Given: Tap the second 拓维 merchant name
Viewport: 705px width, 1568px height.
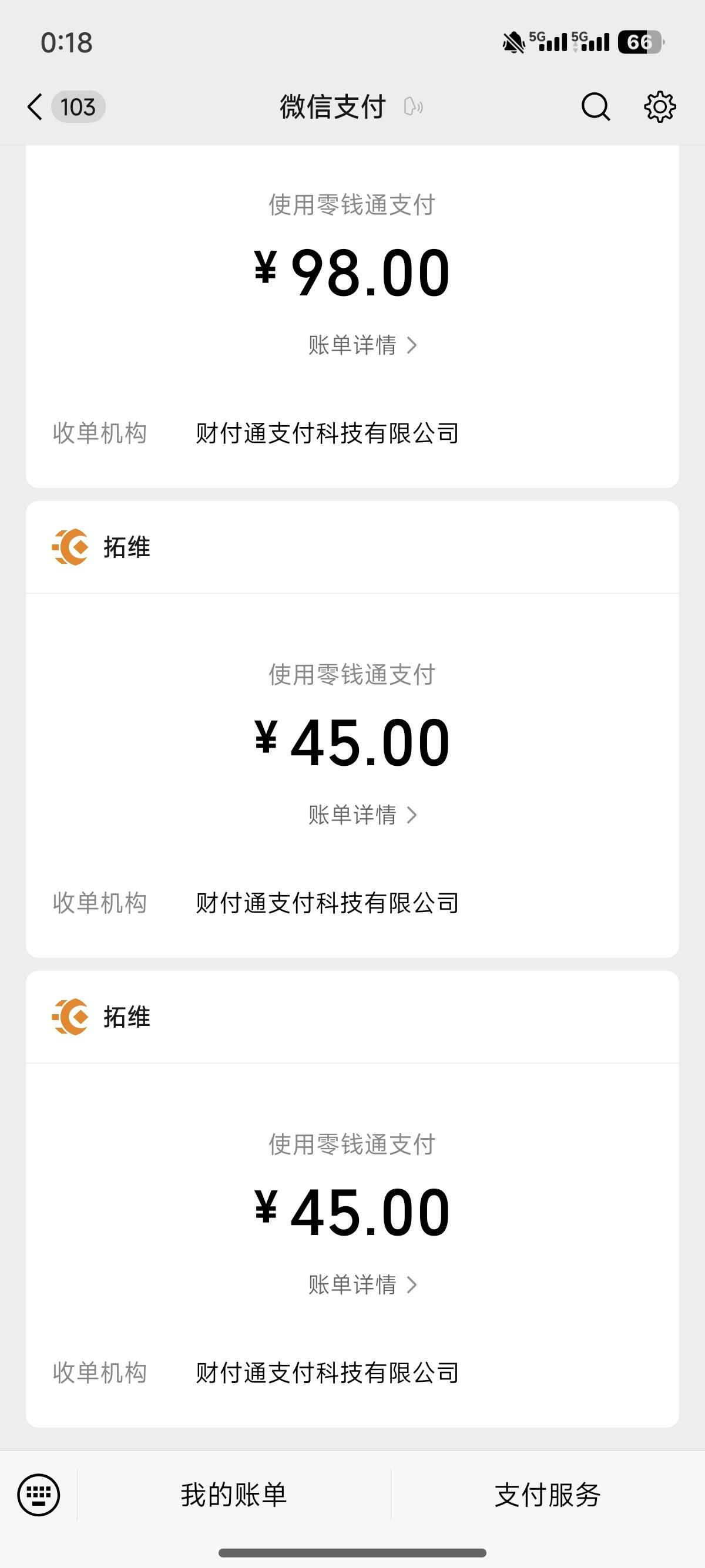Looking at the screenshot, I should click(127, 1017).
